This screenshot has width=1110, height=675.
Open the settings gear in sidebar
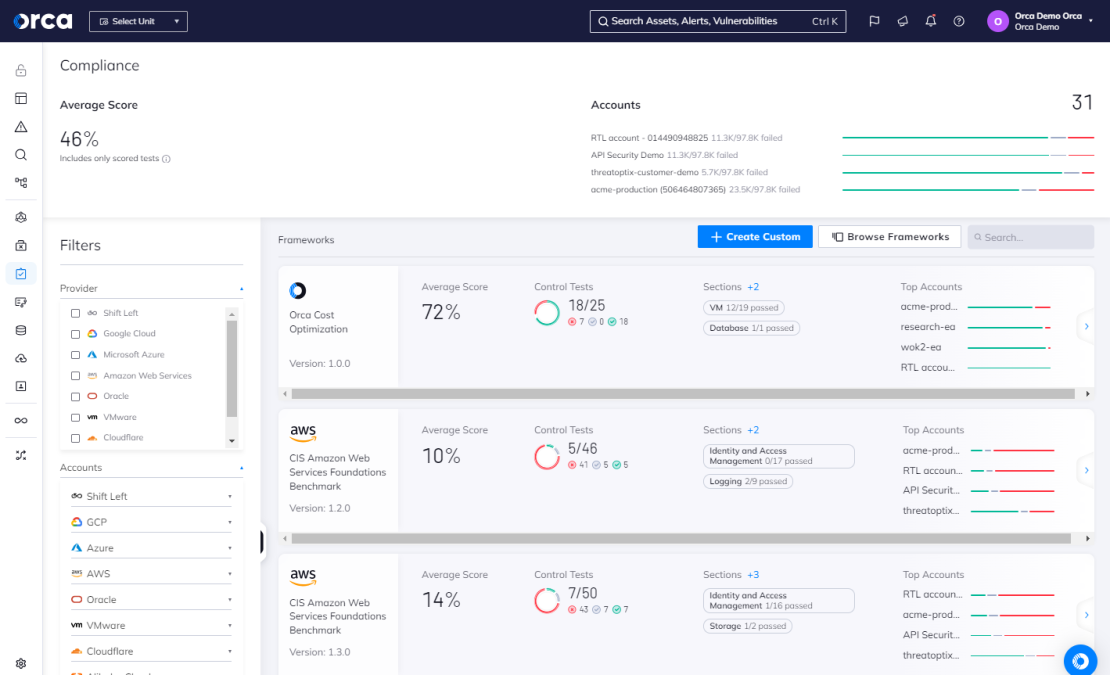point(21,664)
